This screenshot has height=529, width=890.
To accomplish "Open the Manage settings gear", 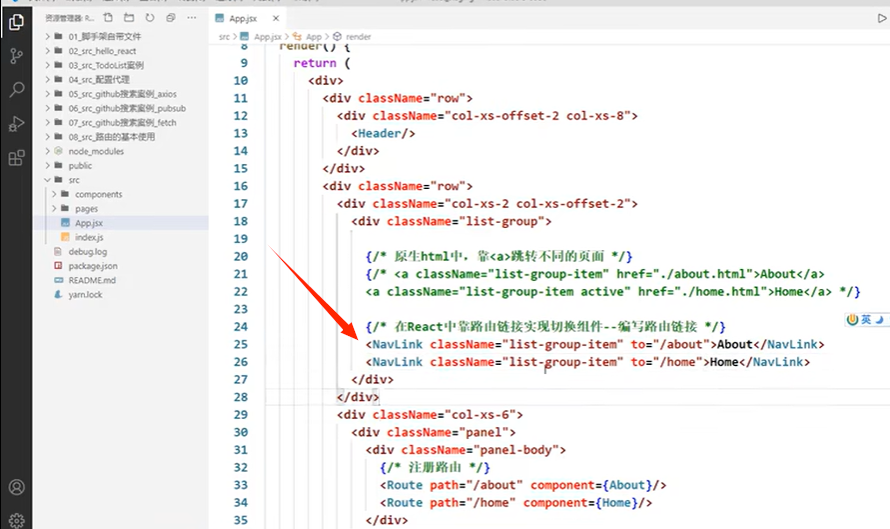I will pos(16,520).
